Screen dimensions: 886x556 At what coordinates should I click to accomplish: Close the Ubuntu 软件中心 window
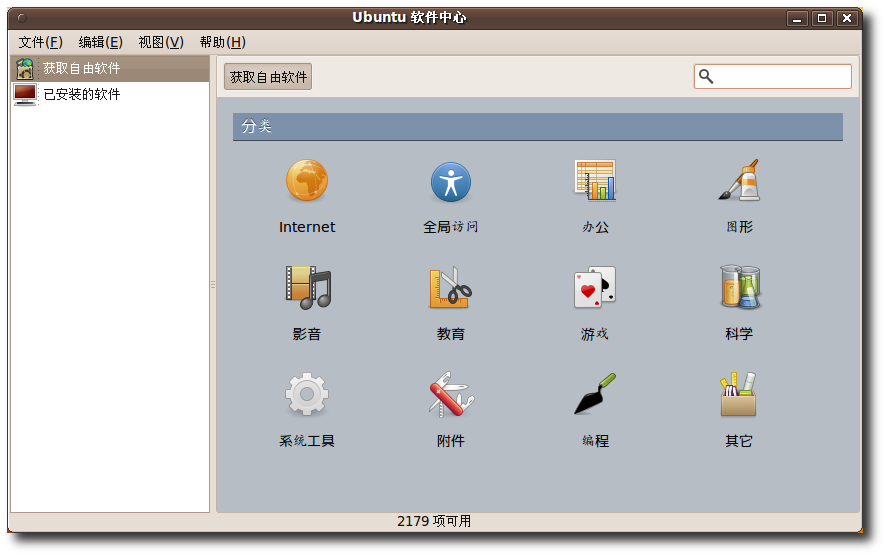click(x=846, y=19)
